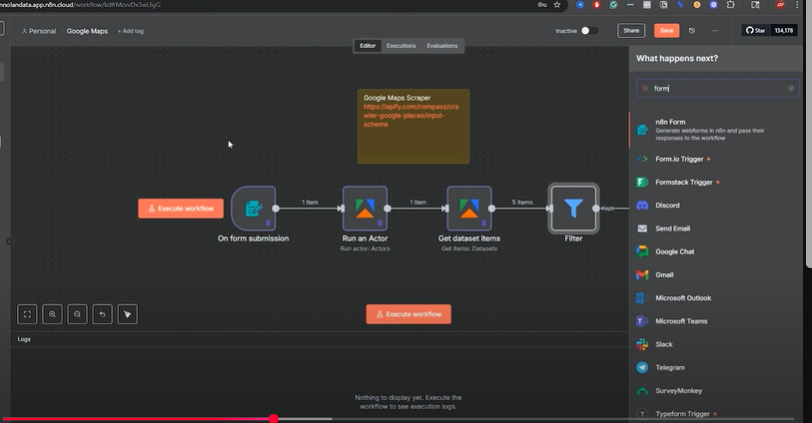Bookmark this page with the star icon
The image size is (812, 423).
tap(557, 5)
